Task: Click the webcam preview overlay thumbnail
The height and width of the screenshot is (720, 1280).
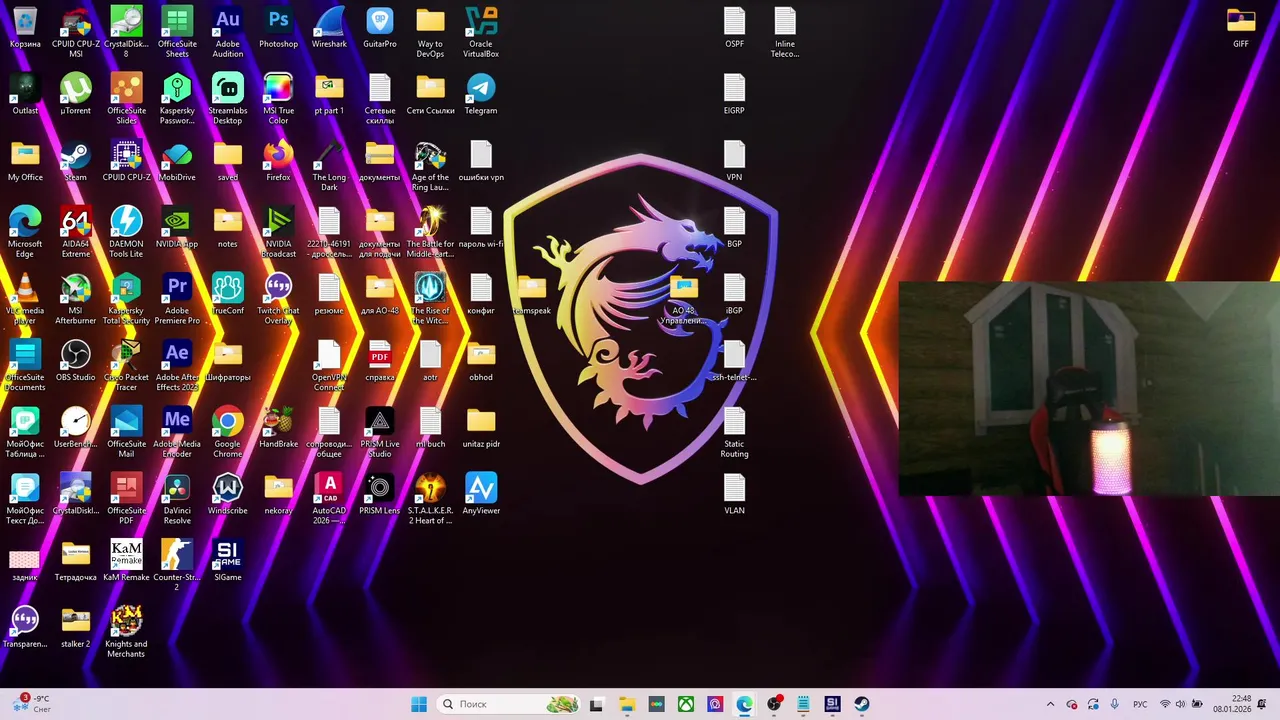Action: pyautogui.click(x=1089, y=388)
